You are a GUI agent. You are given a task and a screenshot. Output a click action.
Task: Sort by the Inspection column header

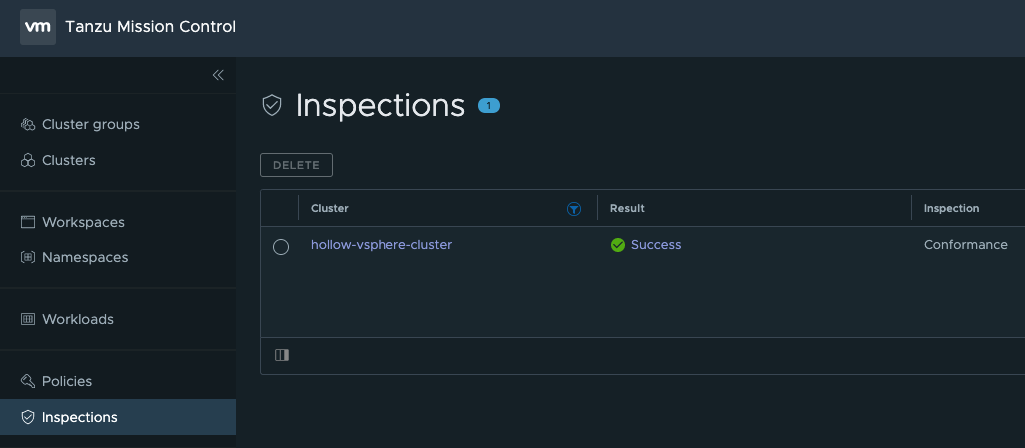pos(951,209)
